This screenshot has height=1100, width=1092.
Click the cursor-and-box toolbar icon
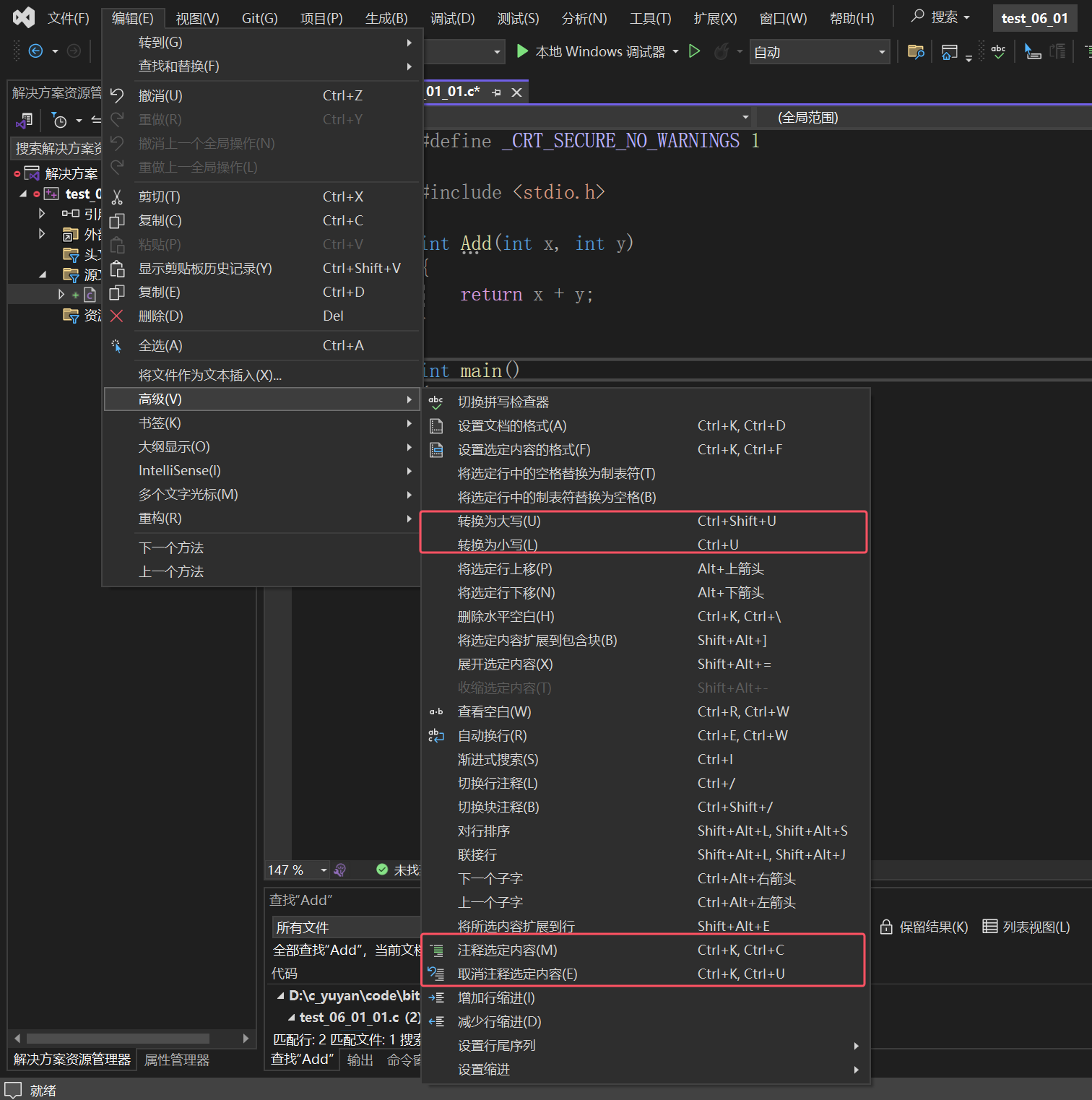[x=1033, y=51]
